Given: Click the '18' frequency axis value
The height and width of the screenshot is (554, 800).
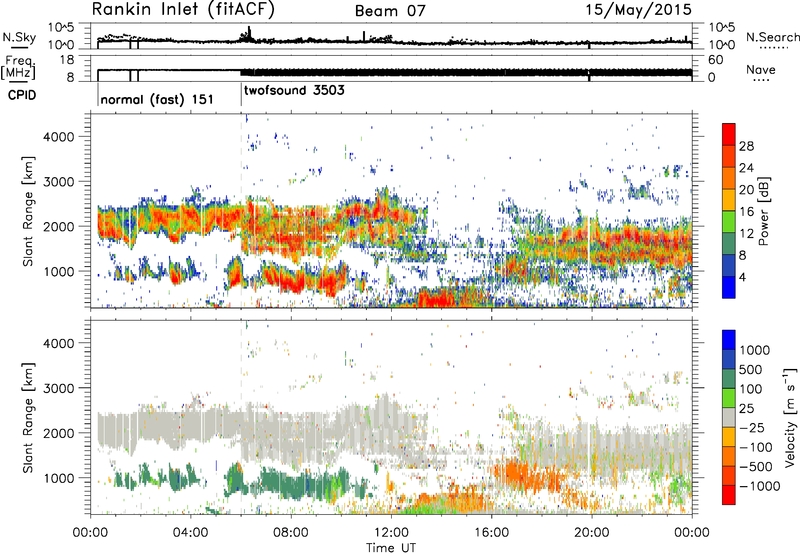Looking at the screenshot, I should point(66,60).
